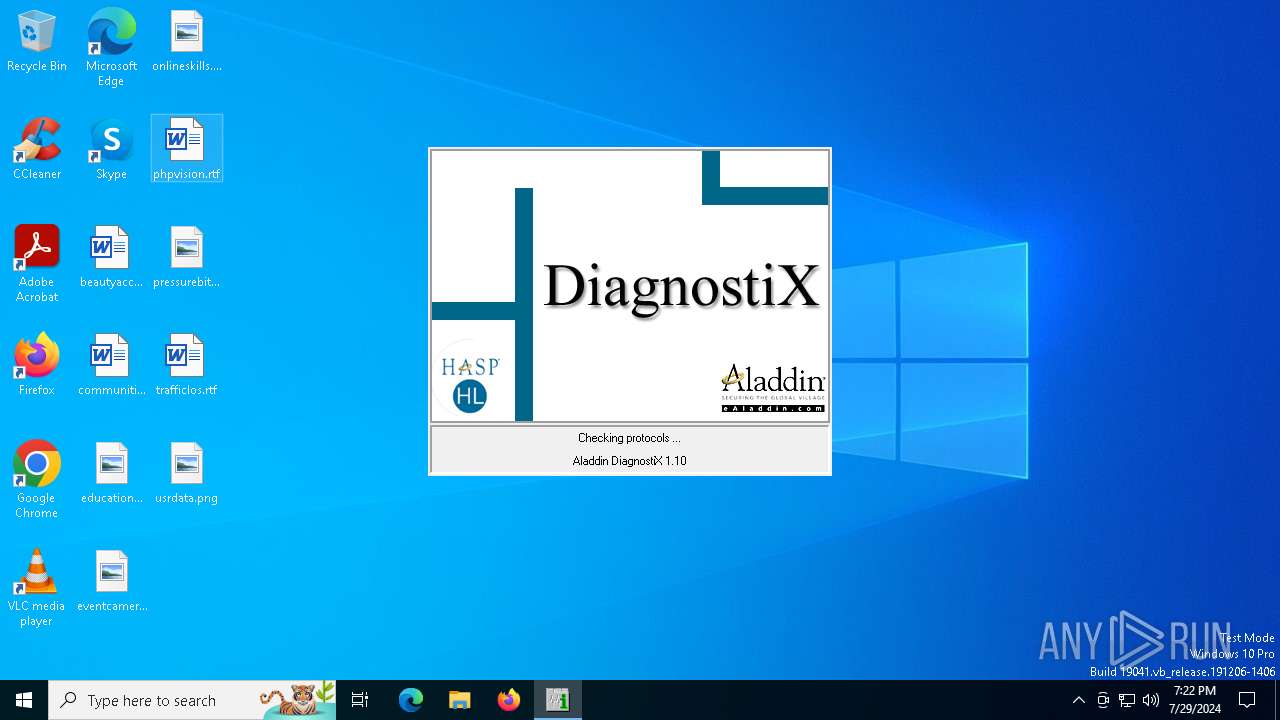Select the Firefox desktop shortcut

click(x=37, y=366)
